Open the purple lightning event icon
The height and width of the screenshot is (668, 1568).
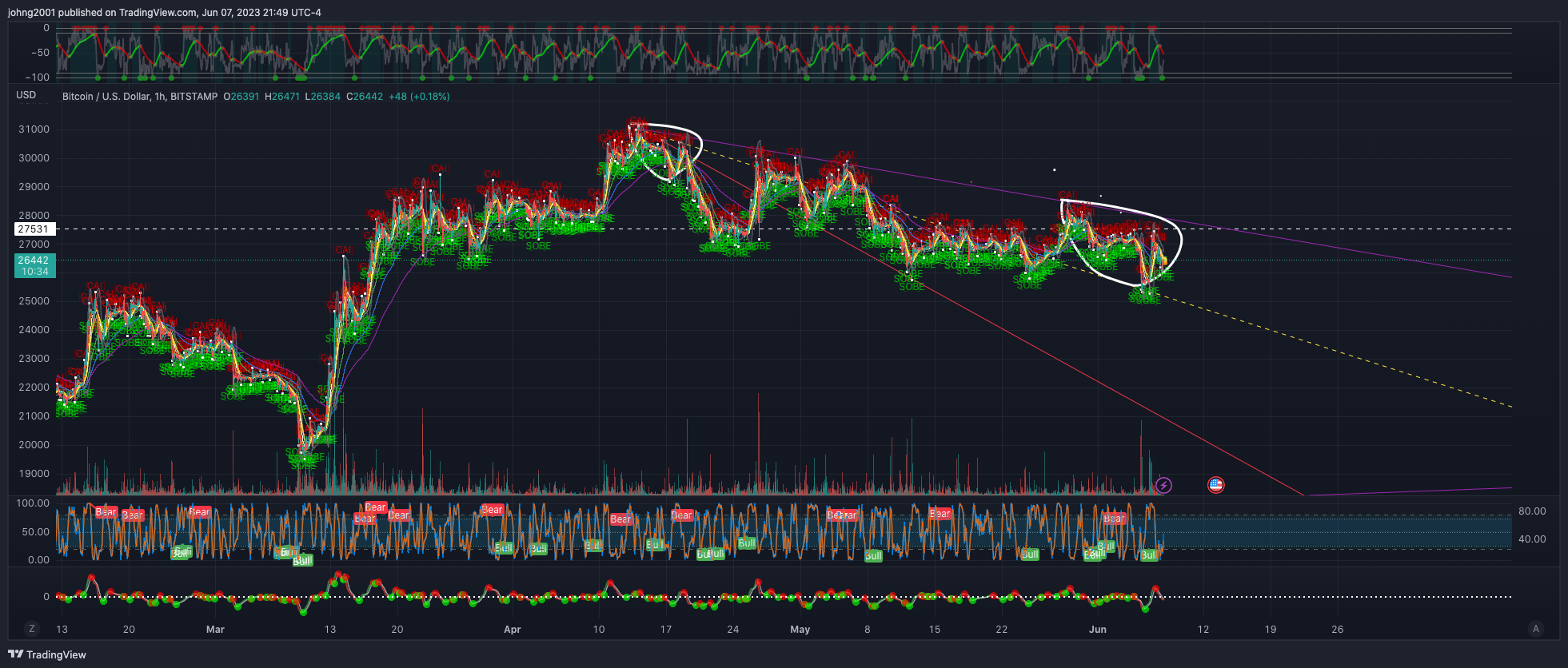[1164, 485]
